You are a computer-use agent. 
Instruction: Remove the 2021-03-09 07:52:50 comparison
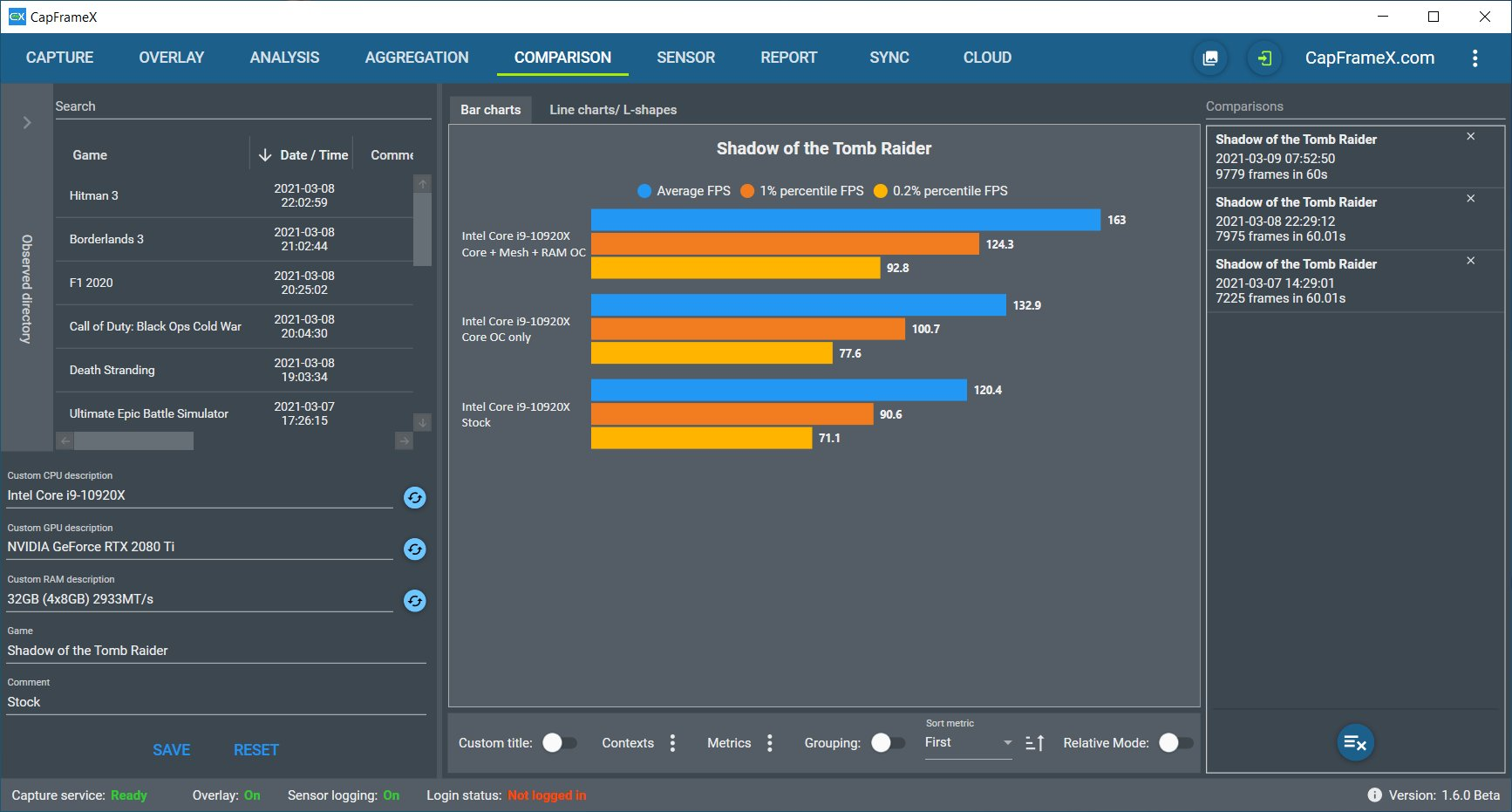pos(1470,137)
